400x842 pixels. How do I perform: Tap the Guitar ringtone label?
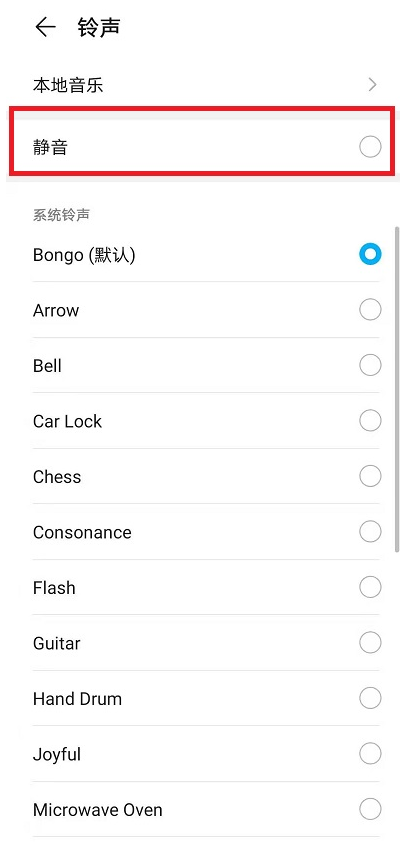(x=56, y=643)
